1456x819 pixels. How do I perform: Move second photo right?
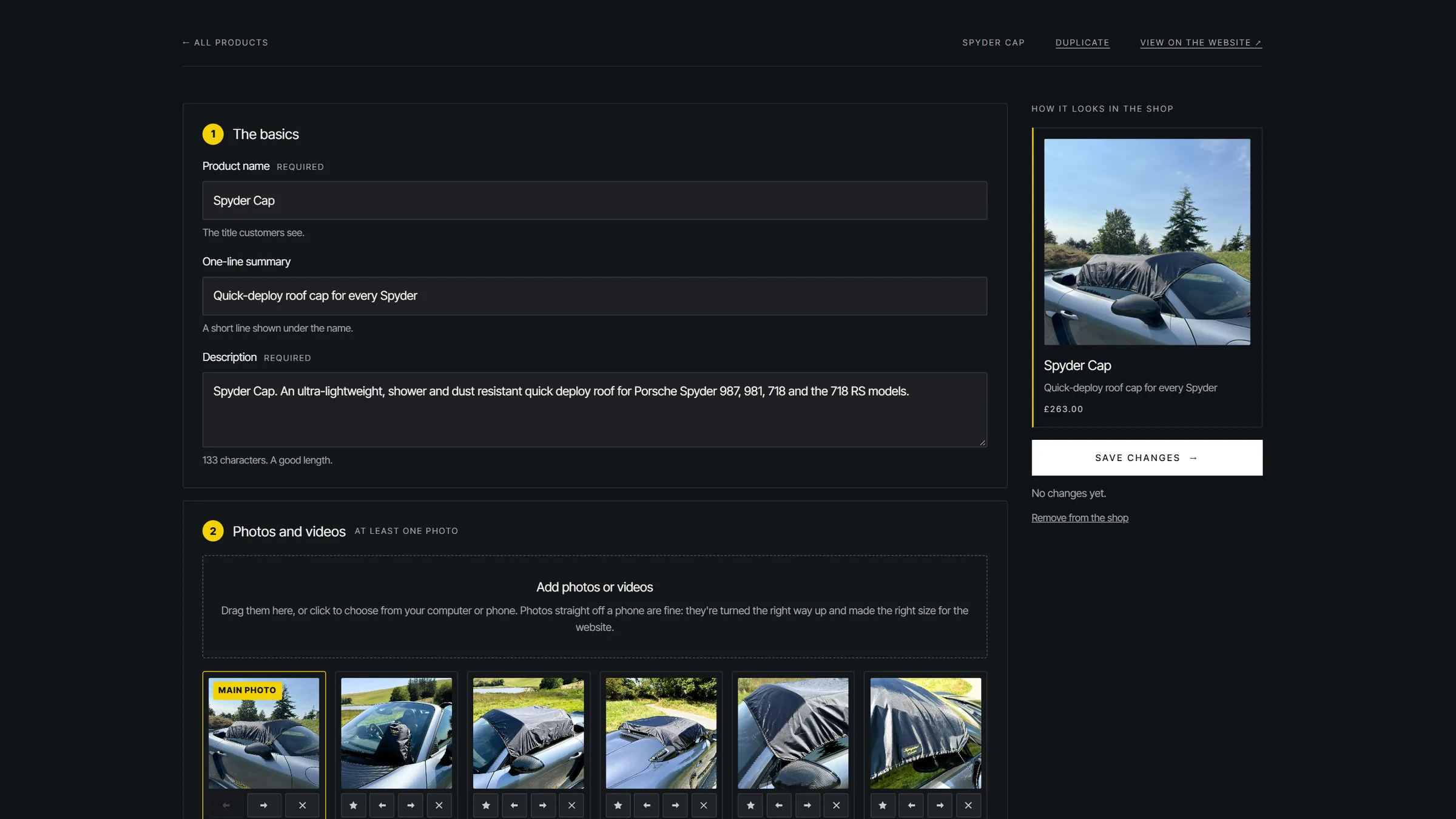(410, 805)
